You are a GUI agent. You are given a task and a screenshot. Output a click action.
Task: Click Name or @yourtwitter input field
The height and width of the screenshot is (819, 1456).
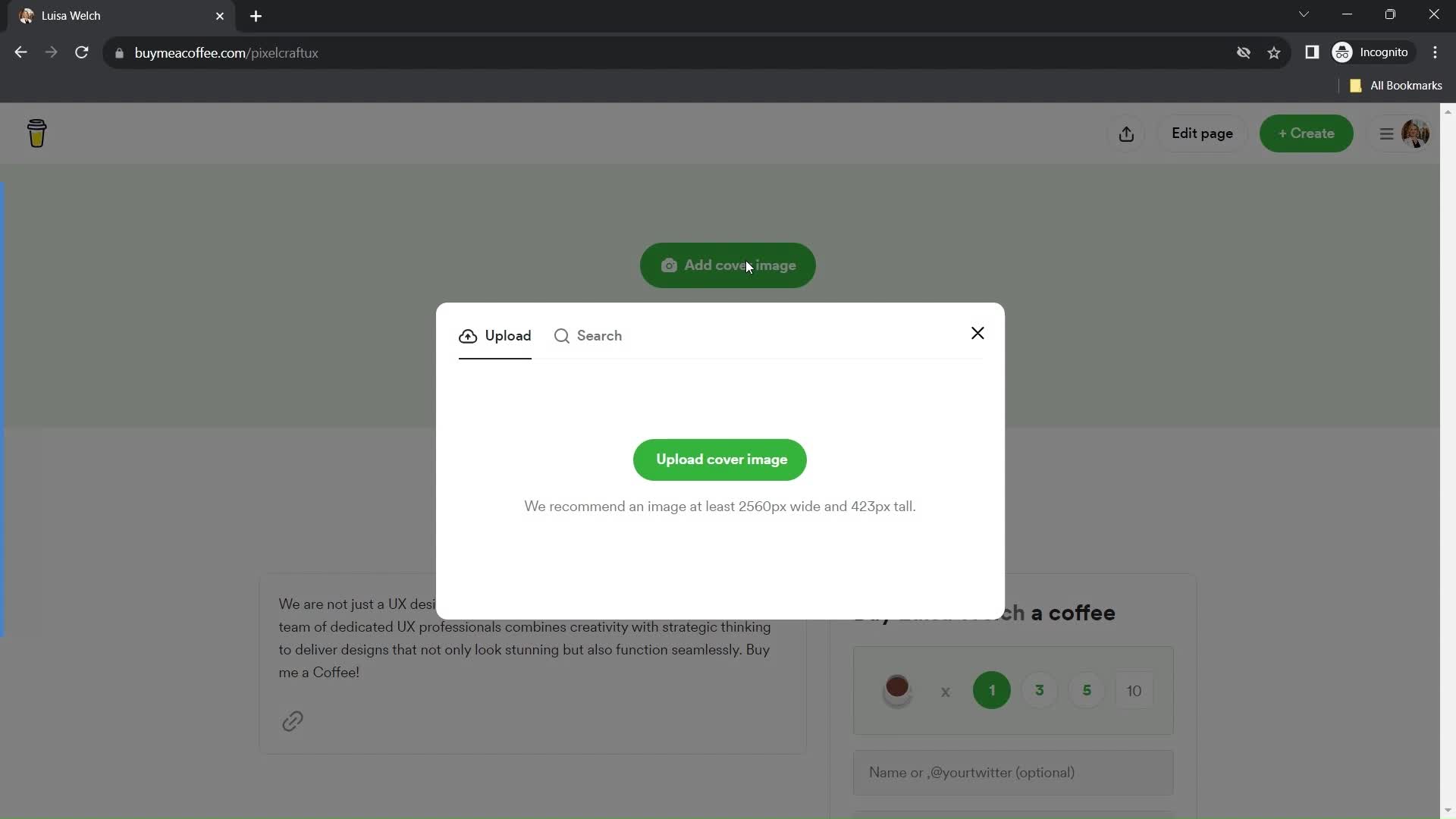pyautogui.click(x=1014, y=772)
